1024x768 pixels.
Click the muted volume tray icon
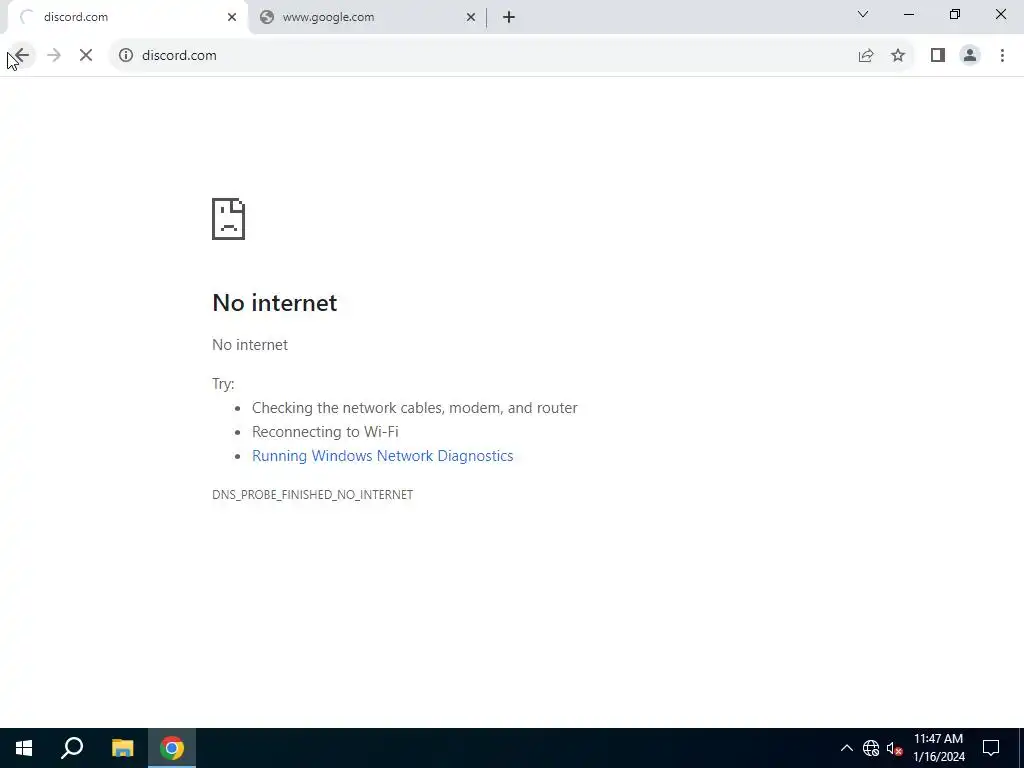coord(894,748)
